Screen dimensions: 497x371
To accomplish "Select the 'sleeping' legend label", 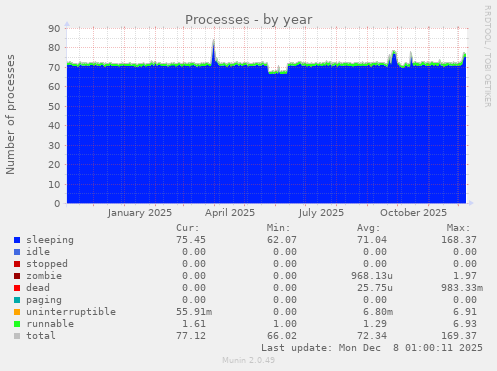I will pos(50,240).
